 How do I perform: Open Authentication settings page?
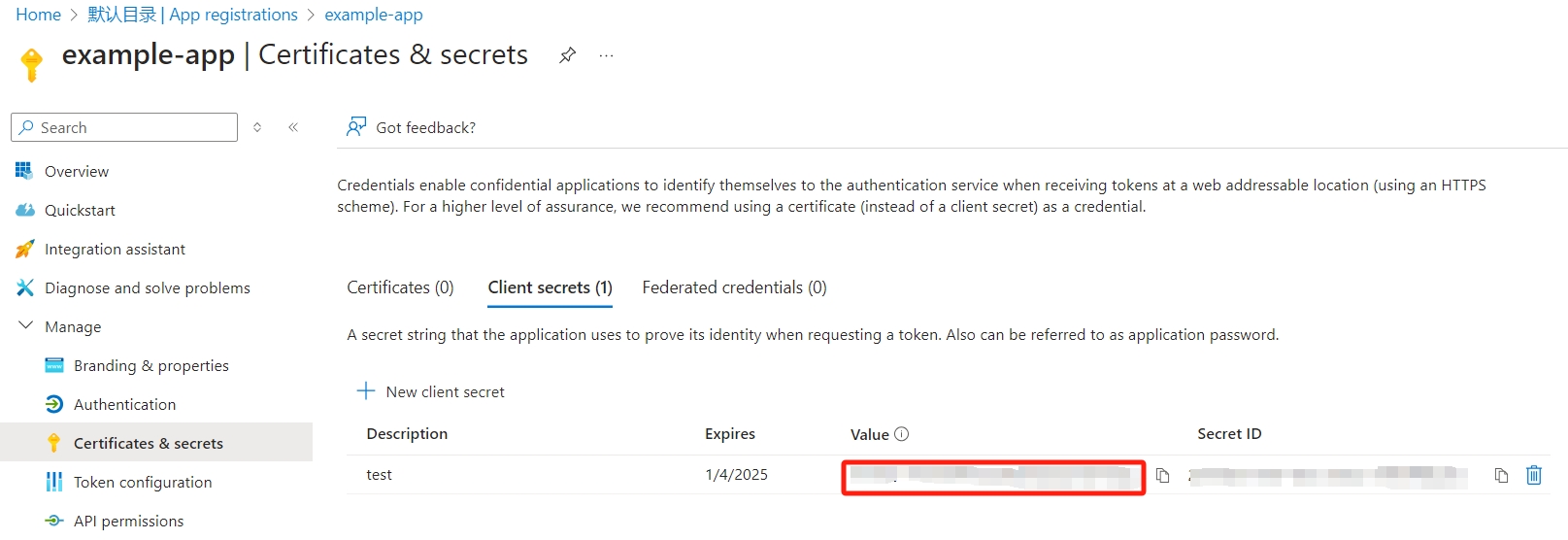point(124,404)
